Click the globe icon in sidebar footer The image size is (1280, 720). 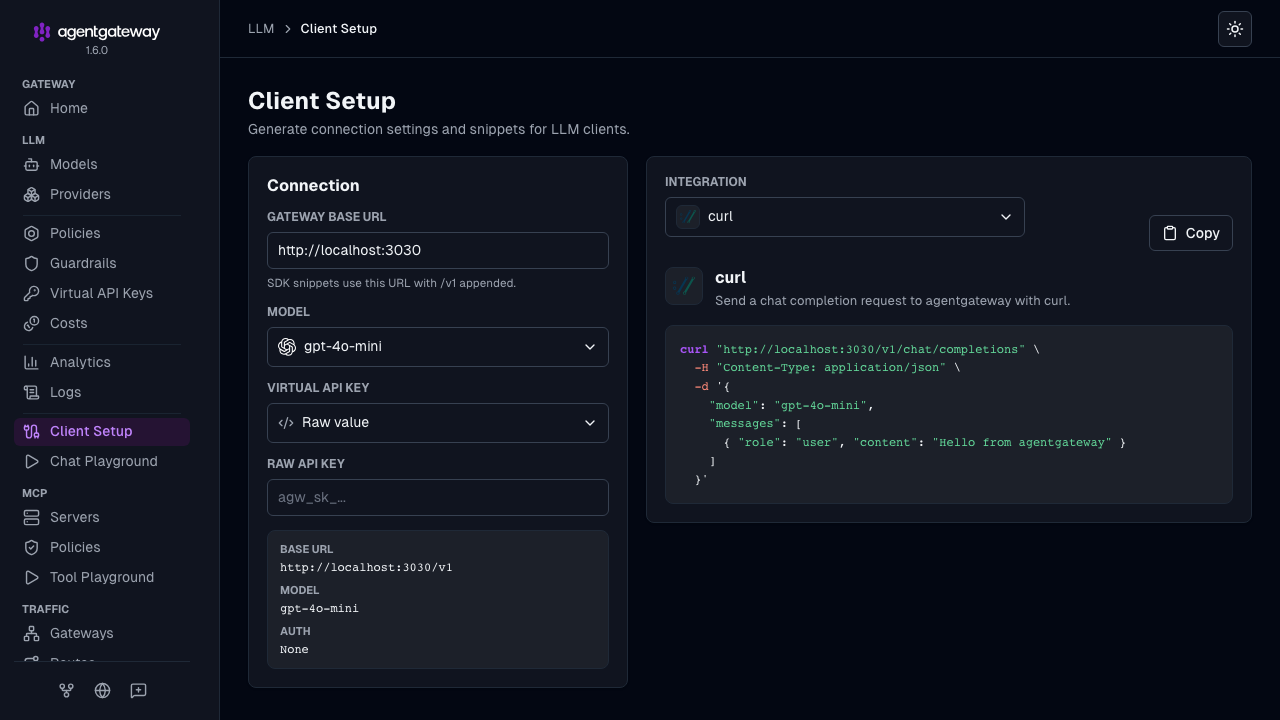coord(102,690)
